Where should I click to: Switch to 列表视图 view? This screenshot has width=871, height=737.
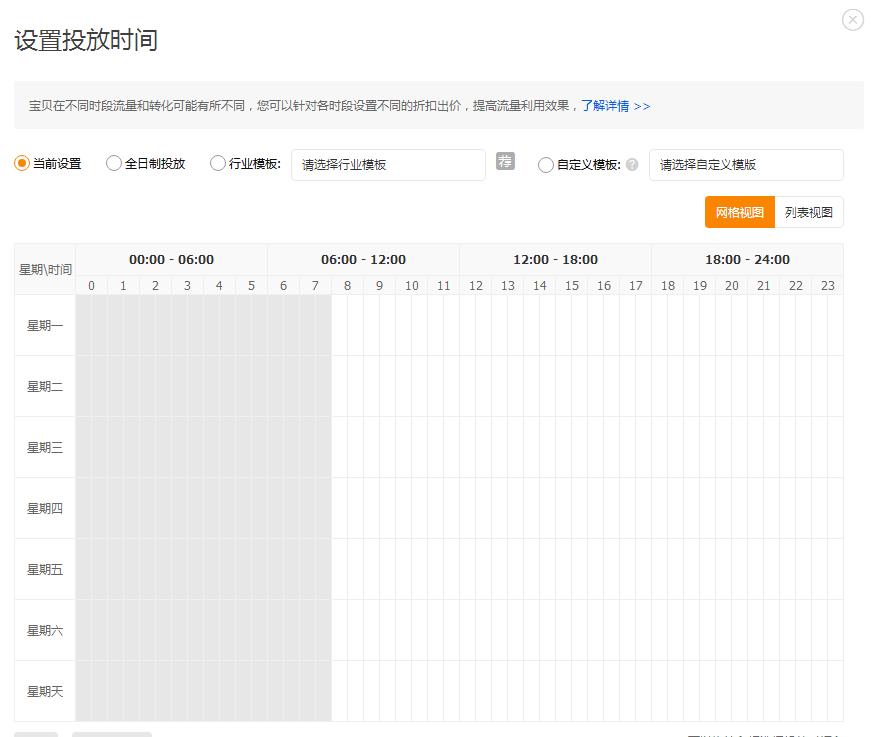(x=809, y=211)
